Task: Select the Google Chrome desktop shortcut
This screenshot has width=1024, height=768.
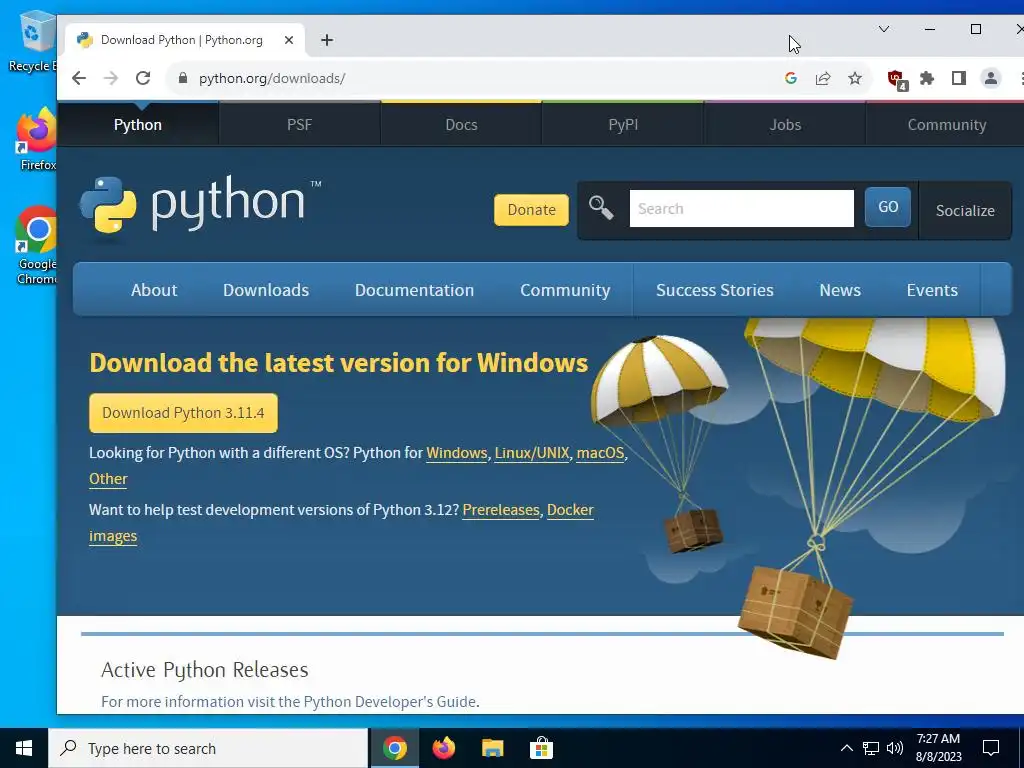Action: (37, 246)
